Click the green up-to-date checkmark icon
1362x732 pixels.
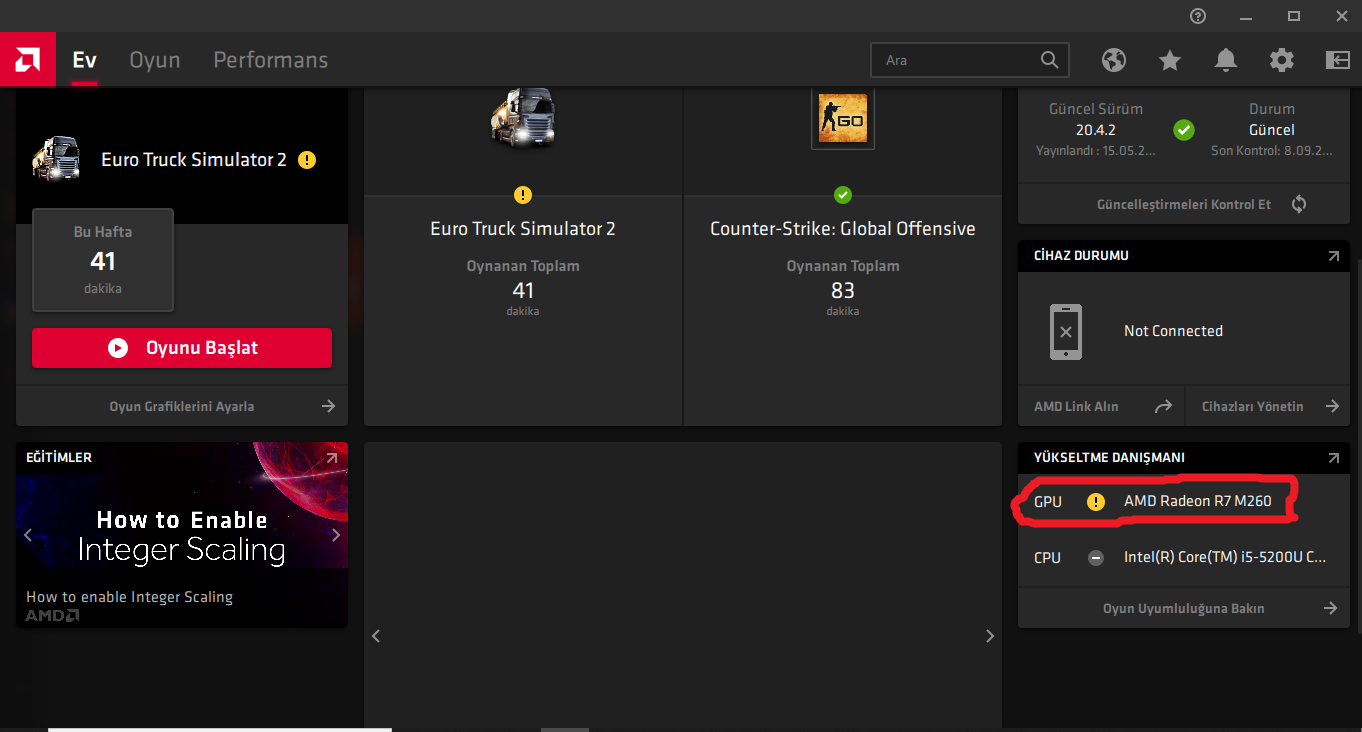[1184, 130]
